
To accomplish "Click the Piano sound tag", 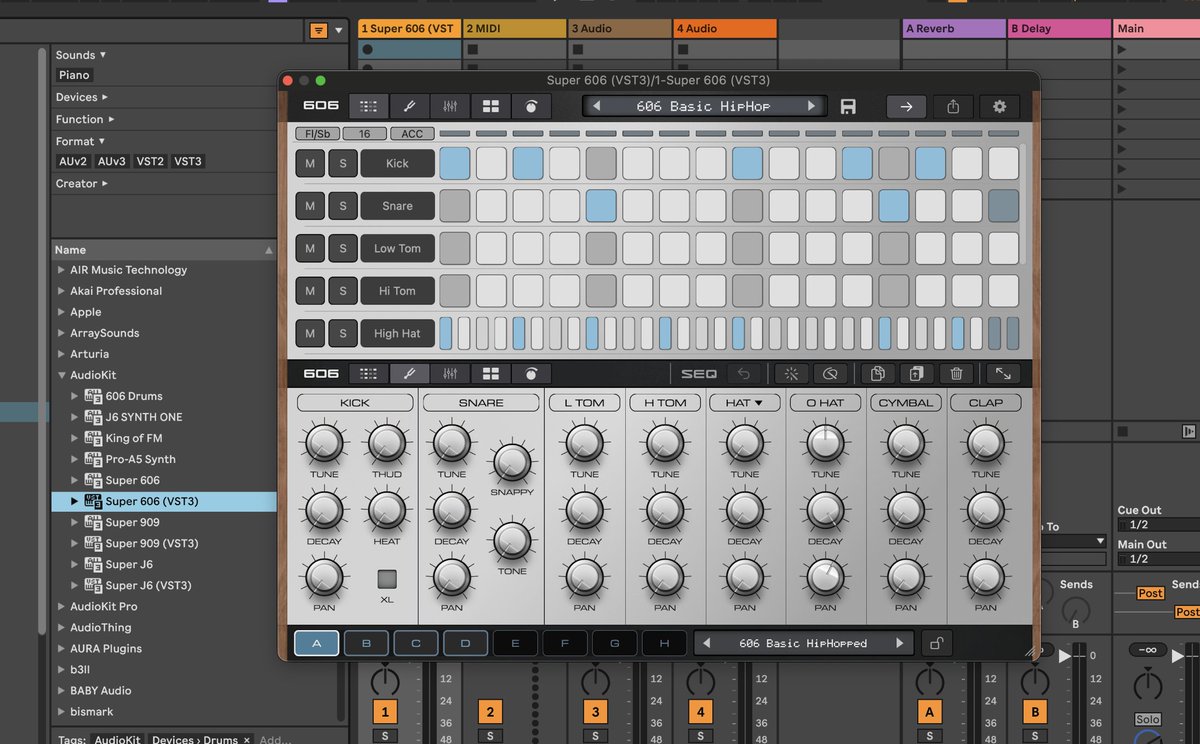I will click(74, 75).
